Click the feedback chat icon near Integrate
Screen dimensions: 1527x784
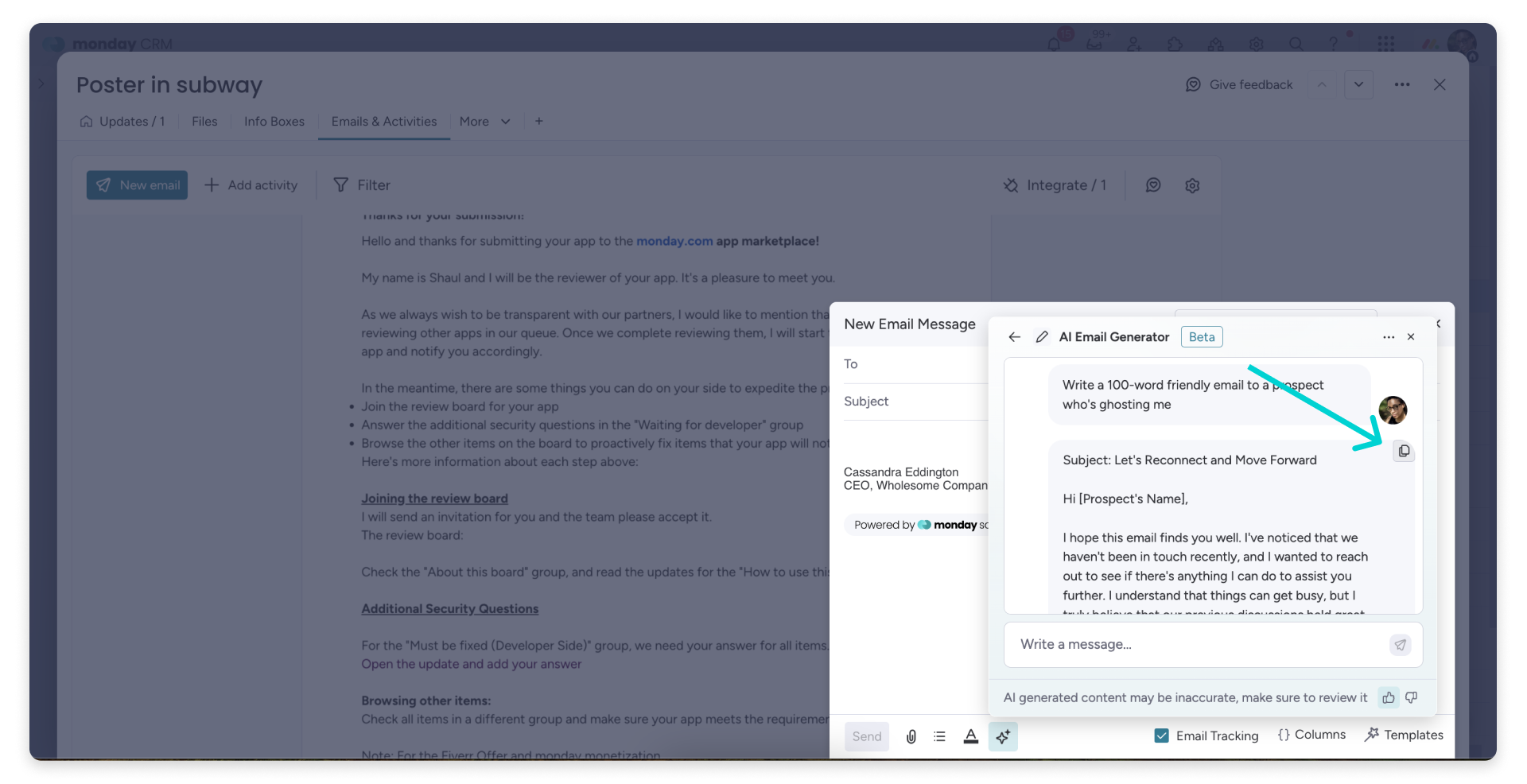[1153, 185]
